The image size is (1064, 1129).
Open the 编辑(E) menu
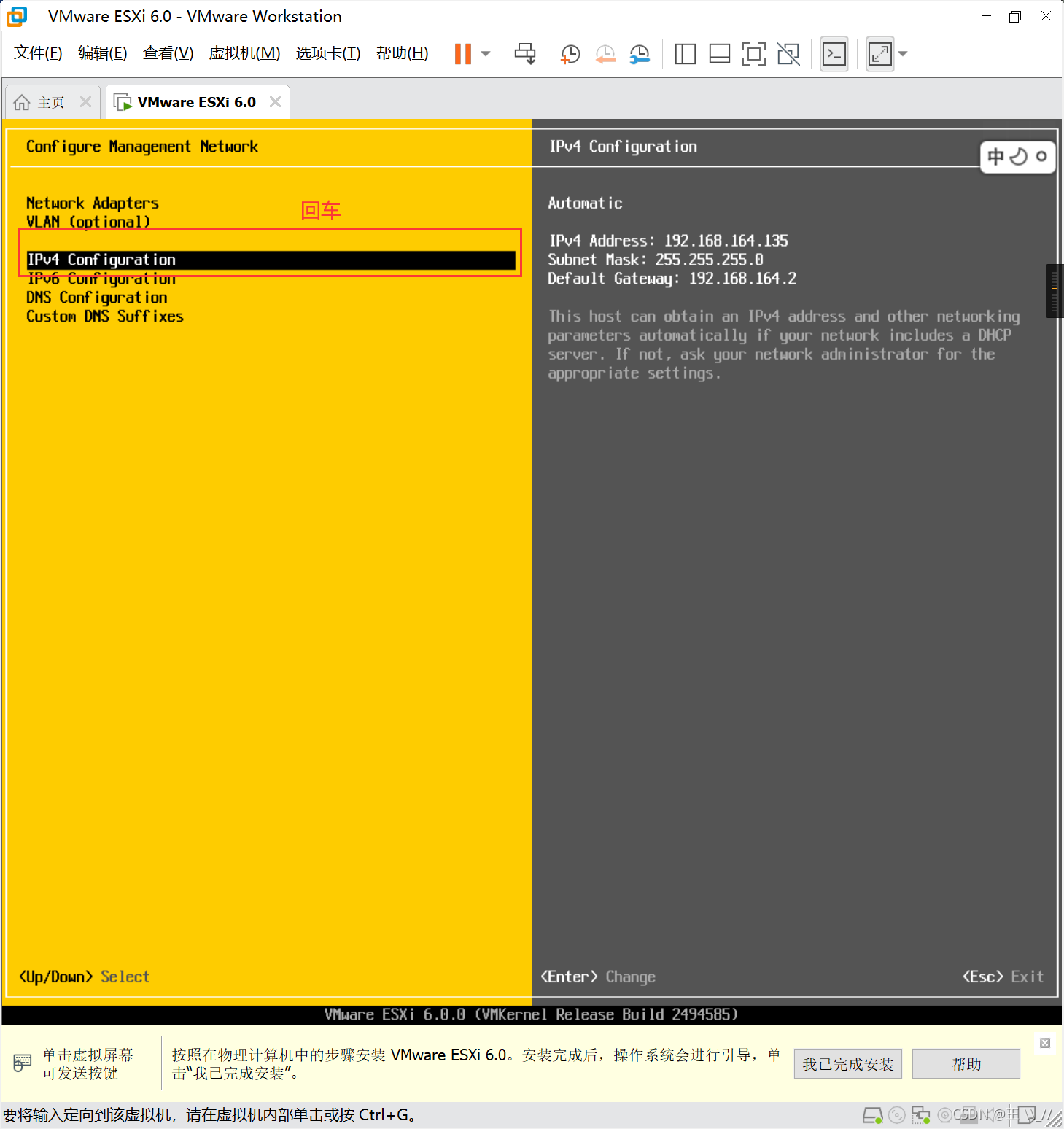click(102, 53)
